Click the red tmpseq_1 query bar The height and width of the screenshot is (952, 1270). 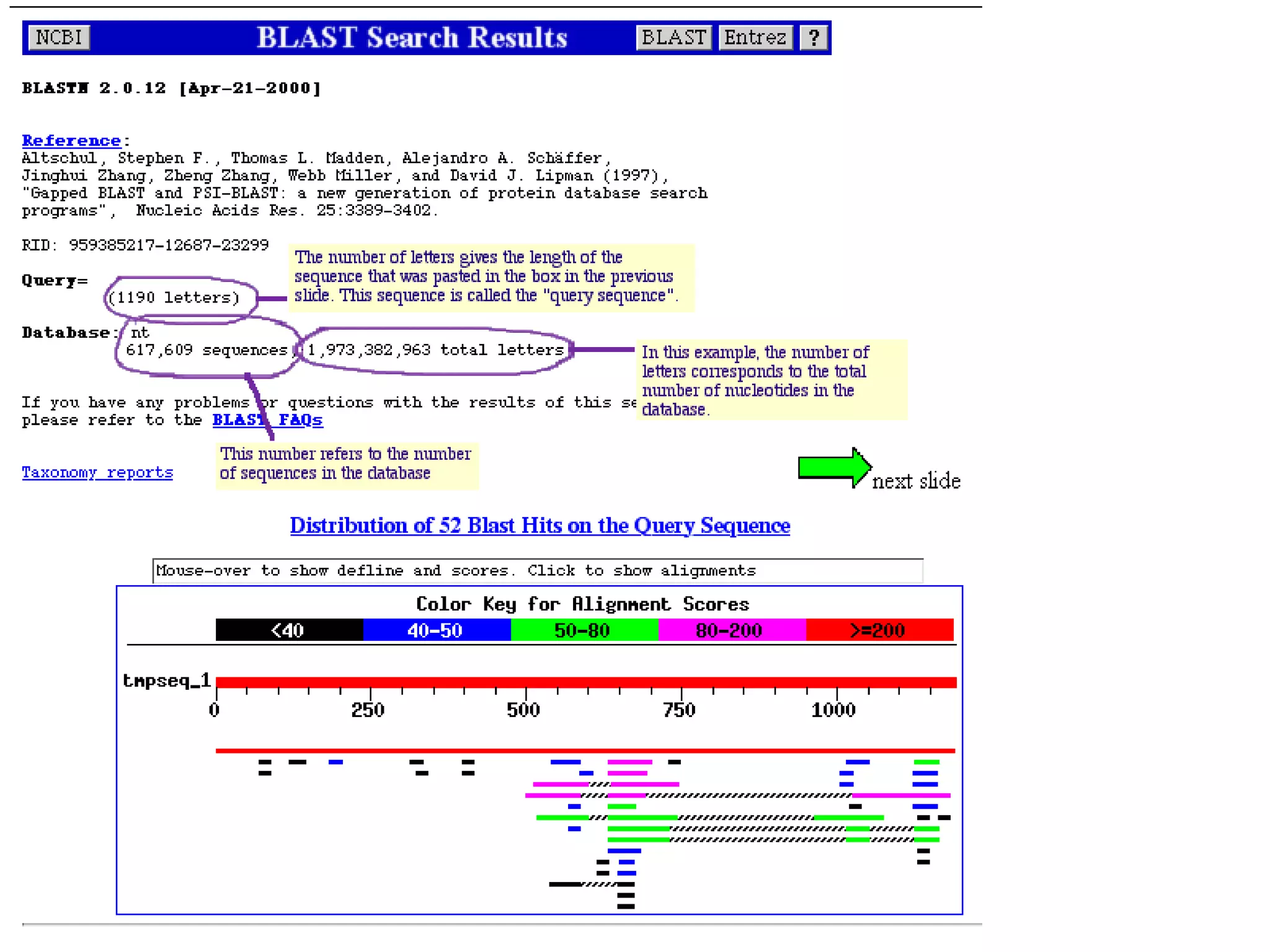(585, 682)
